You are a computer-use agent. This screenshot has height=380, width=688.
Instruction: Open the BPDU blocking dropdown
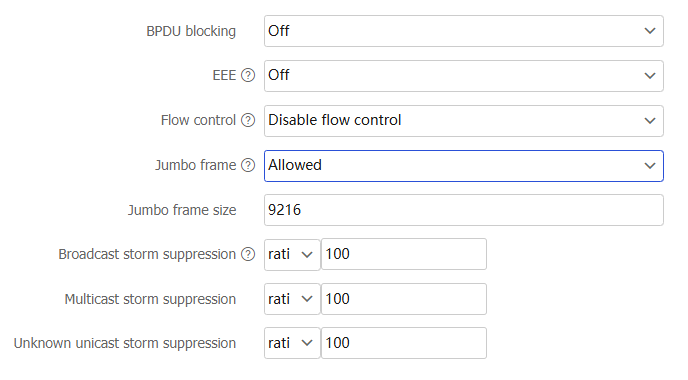(x=464, y=31)
